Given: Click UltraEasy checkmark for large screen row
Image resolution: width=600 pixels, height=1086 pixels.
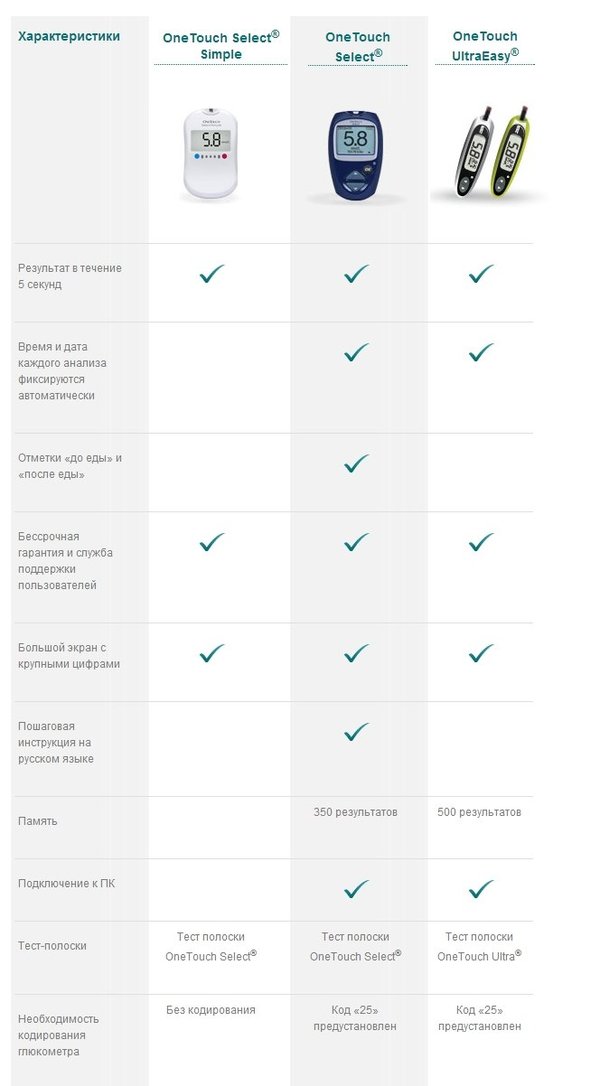Looking at the screenshot, I should coord(481,653).
